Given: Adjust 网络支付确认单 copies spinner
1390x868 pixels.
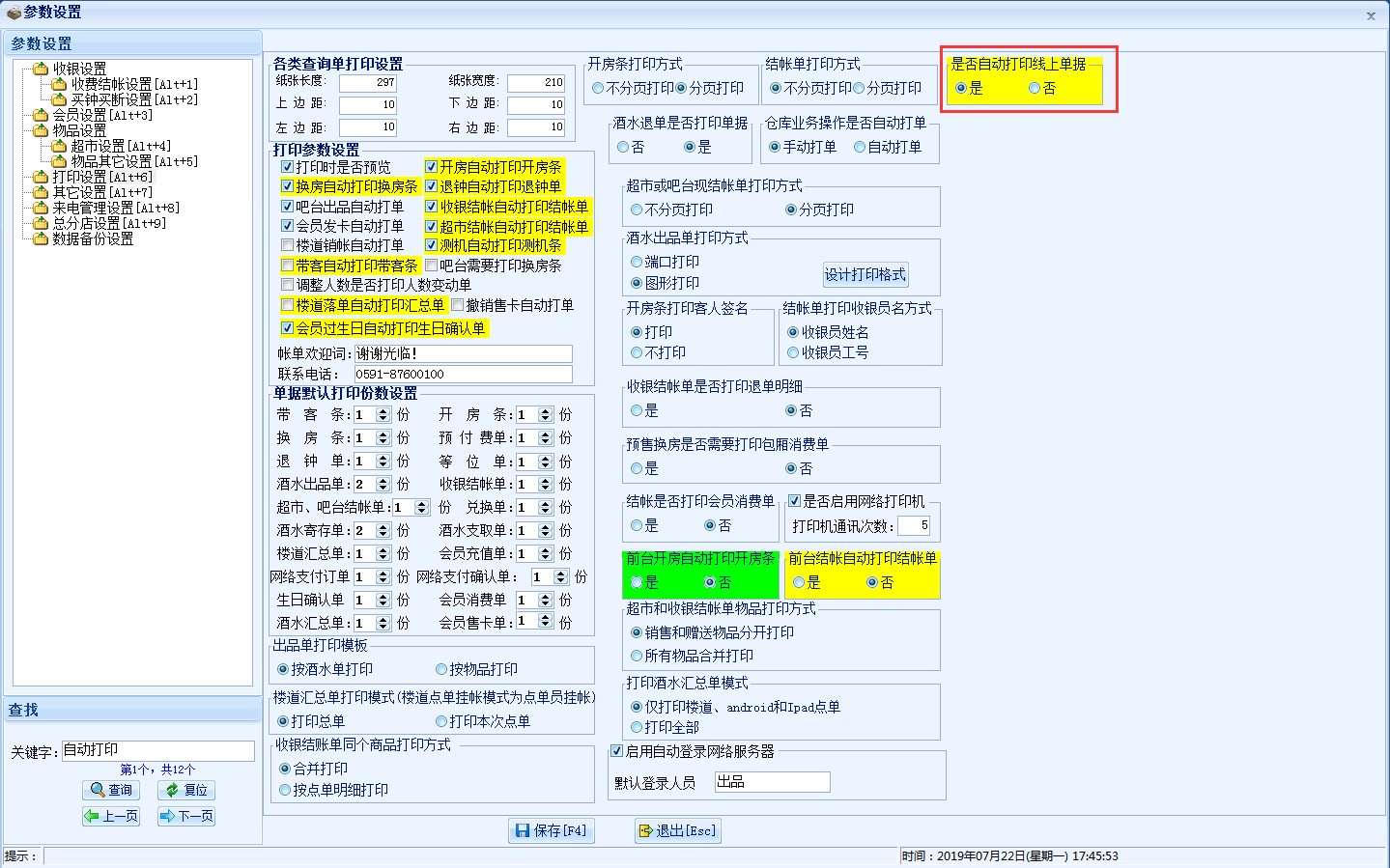Looking at the screenshot, I should (560, 576).
